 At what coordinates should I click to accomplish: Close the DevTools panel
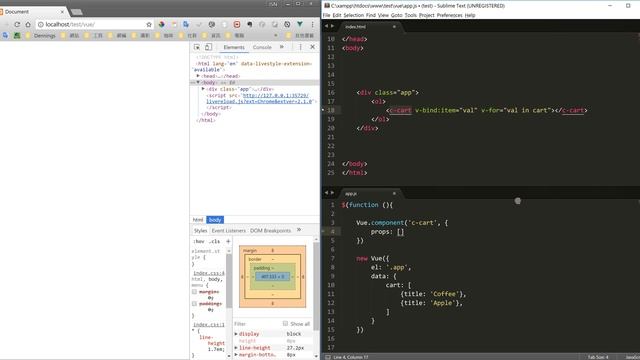coord(312,47)
